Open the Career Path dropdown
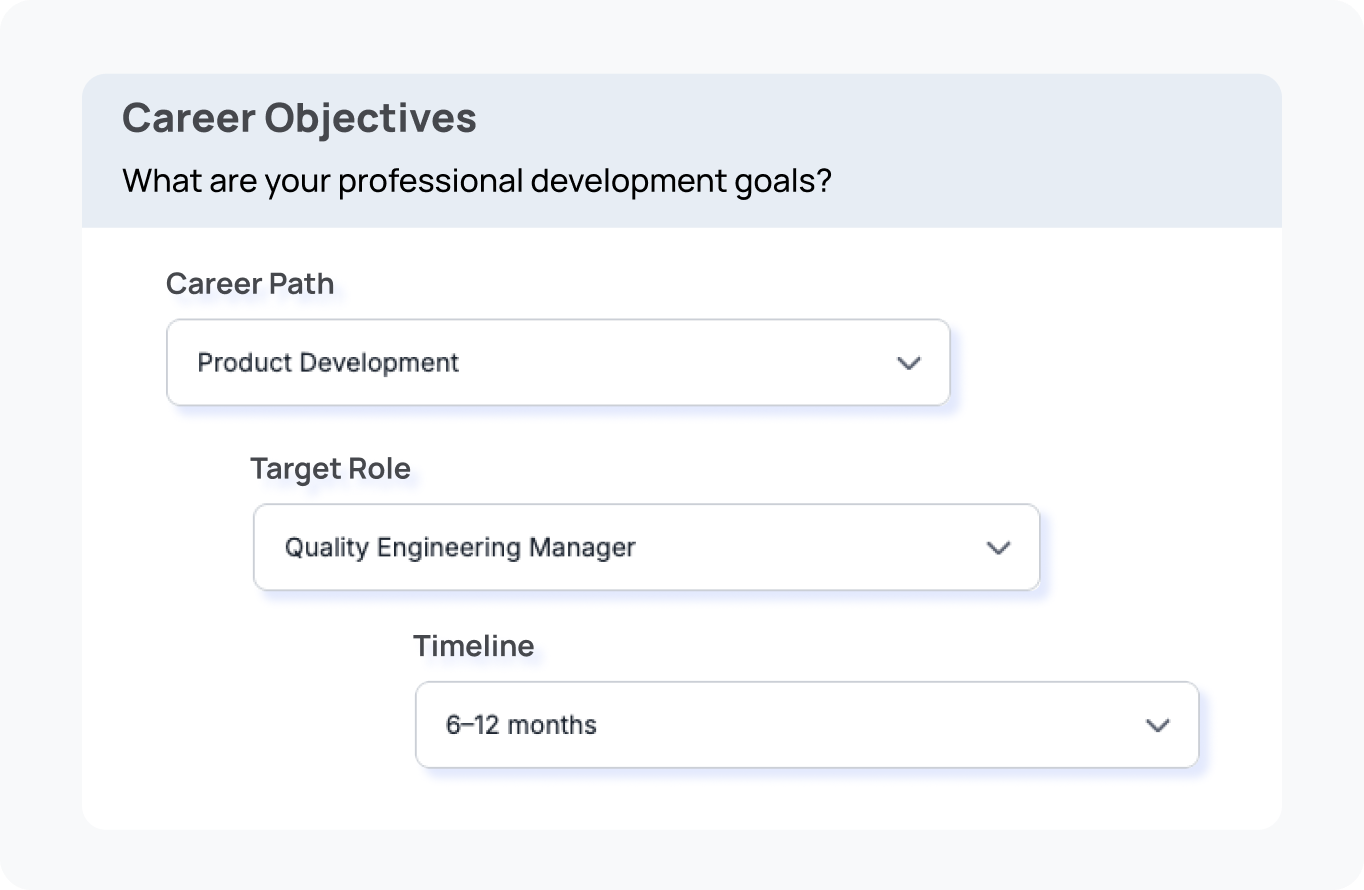Image resolution: width=1364 pixels, height=890 pixels. tap(557, 363)
